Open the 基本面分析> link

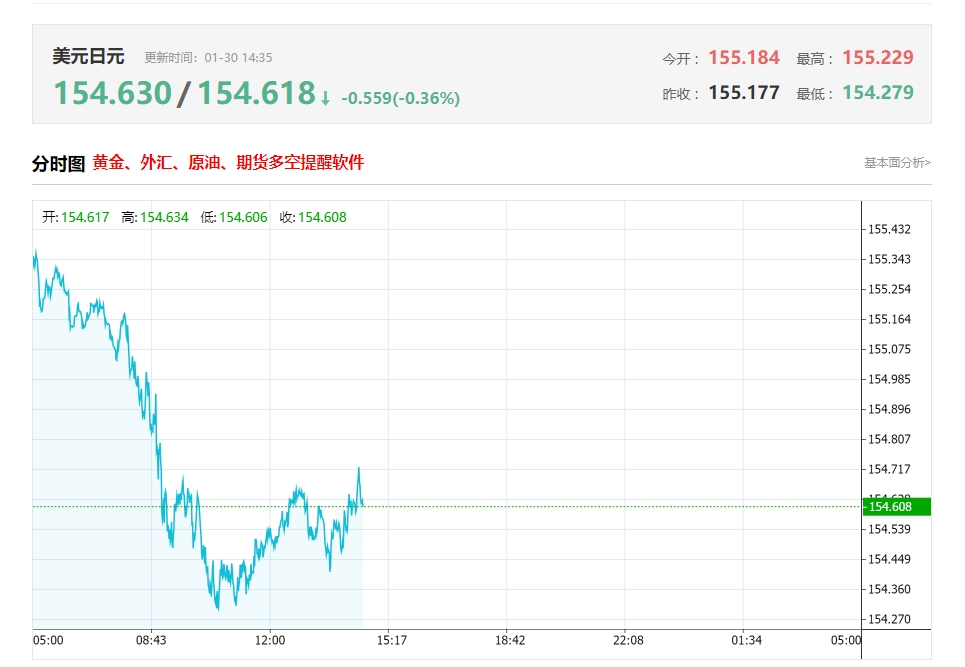897,162
